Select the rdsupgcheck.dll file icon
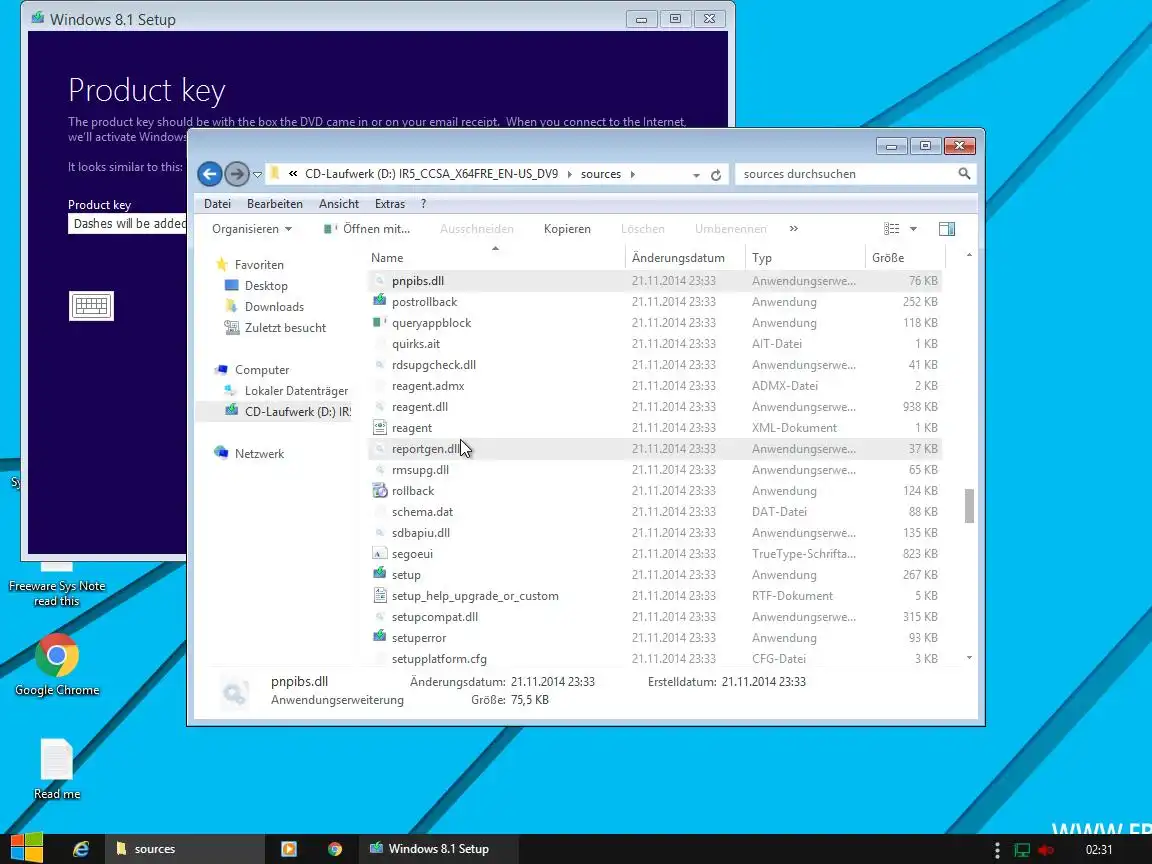Image resolution: width=1152 pixels, height=864 pixels. tap(379, 364)
